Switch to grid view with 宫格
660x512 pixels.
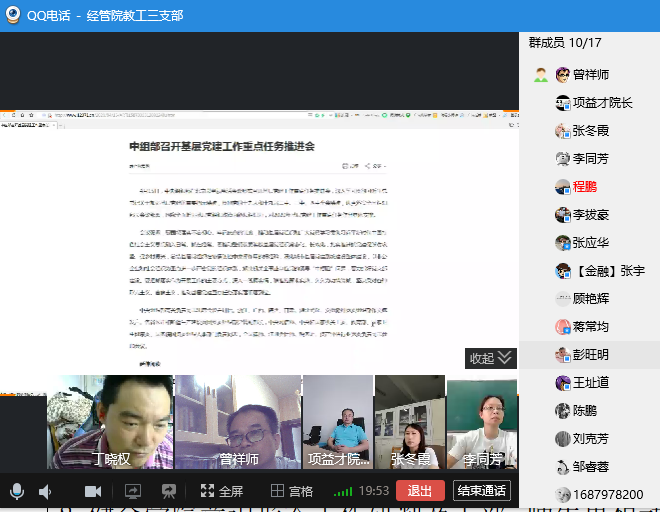click(291, 491)
